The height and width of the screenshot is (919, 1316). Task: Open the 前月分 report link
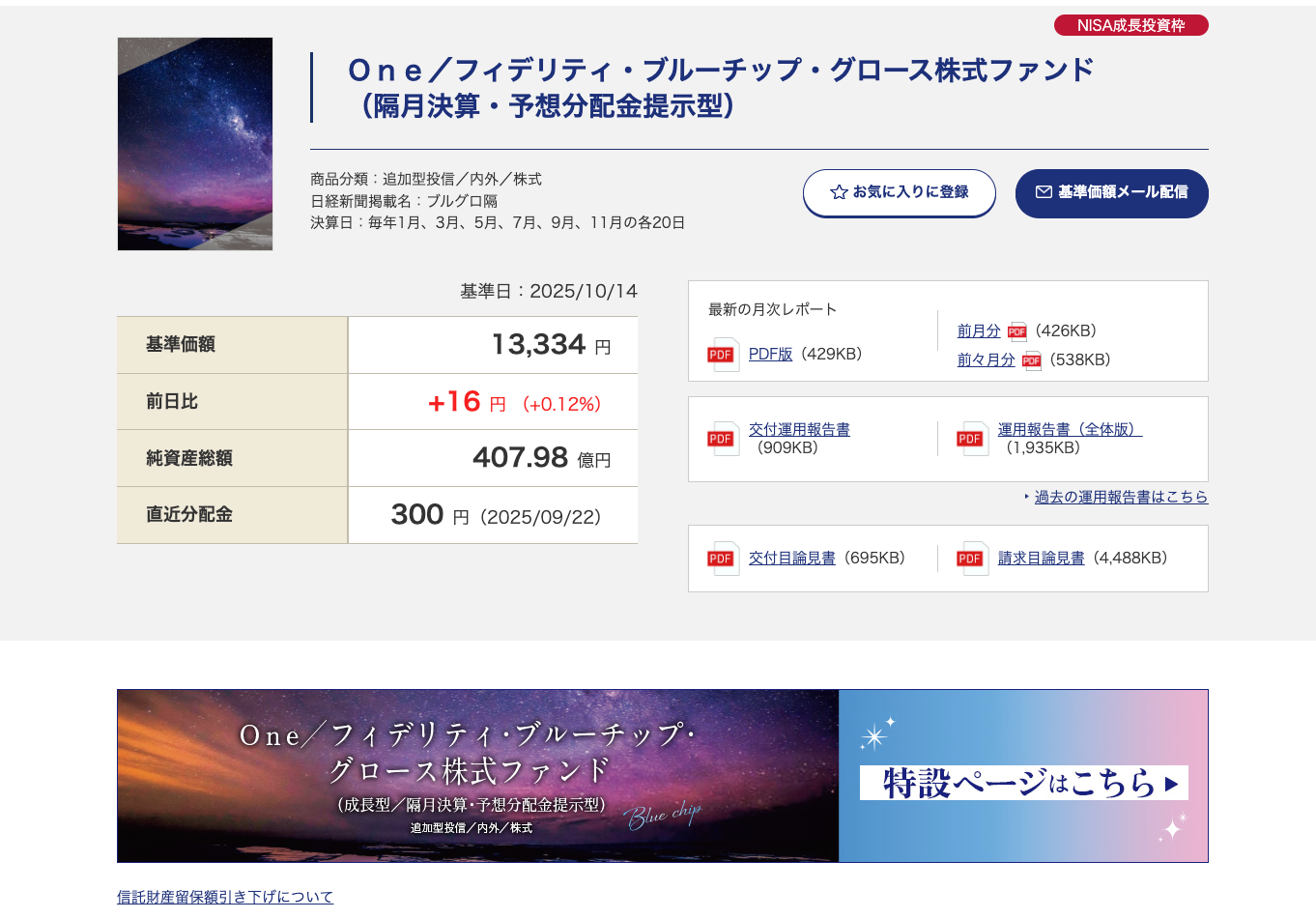(979, 331)
